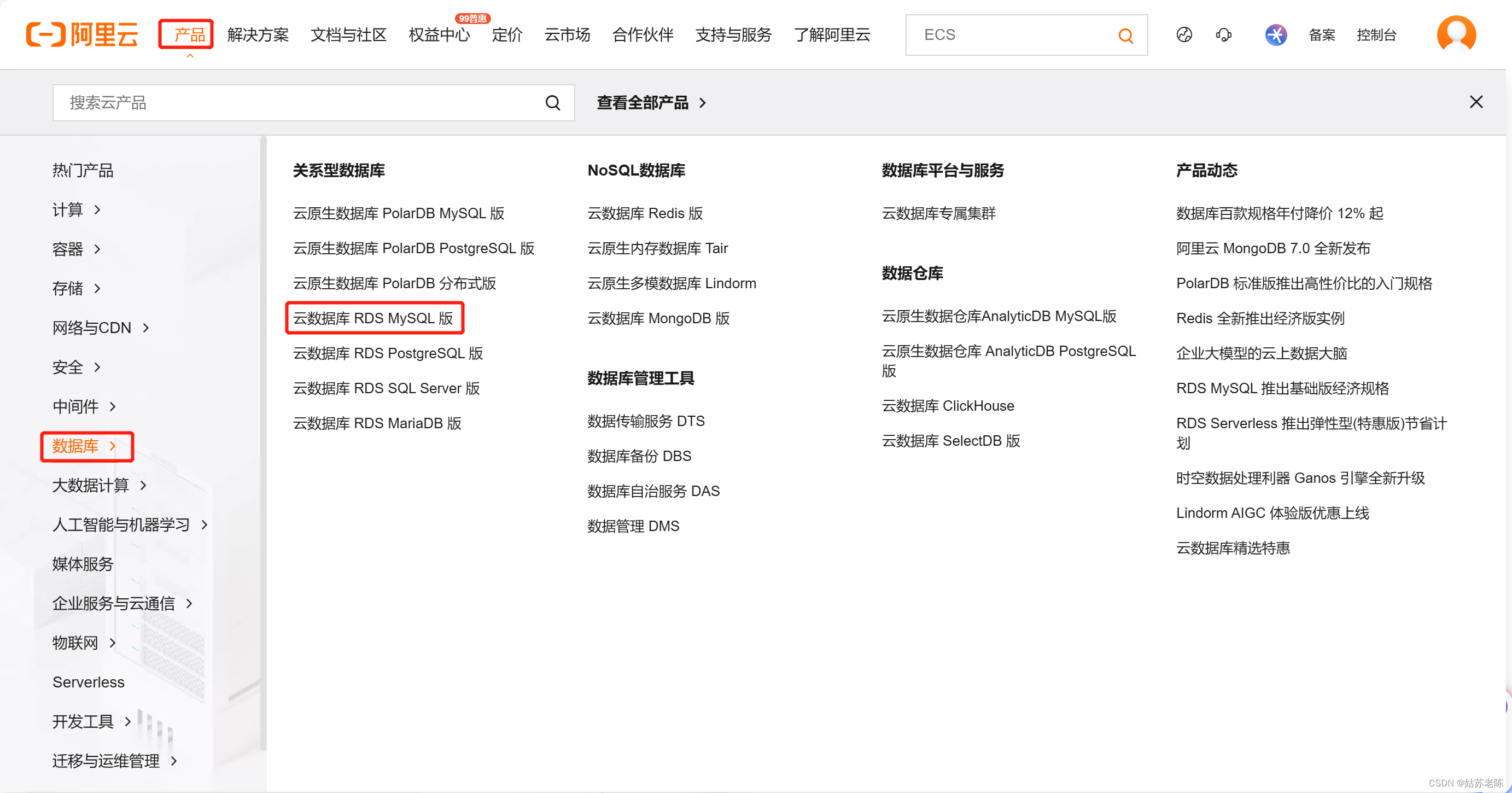Click 查看全部产品 link
1512x793 pixels.
point(651,103)
